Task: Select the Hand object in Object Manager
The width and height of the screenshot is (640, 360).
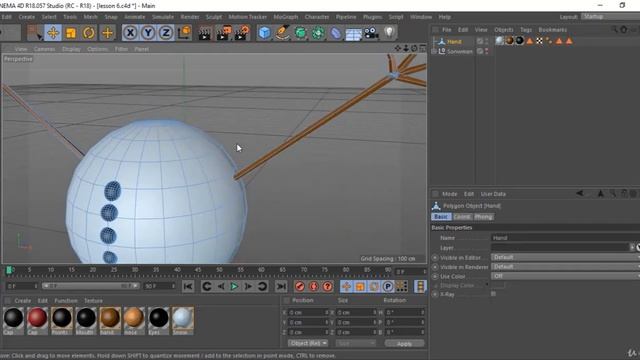Action: (x=454, y=42)
